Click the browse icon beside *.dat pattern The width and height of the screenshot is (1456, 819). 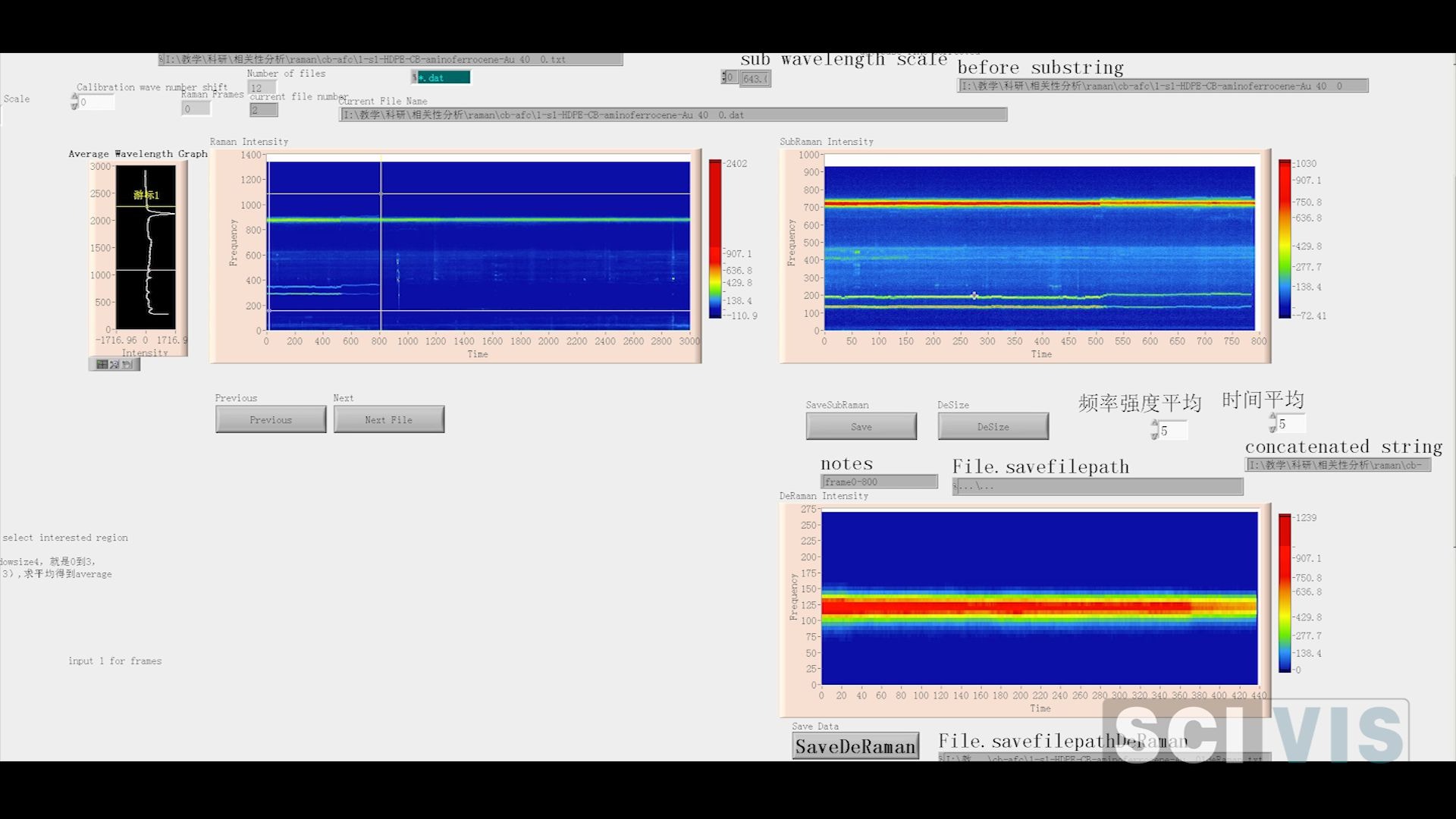(414, 77)
